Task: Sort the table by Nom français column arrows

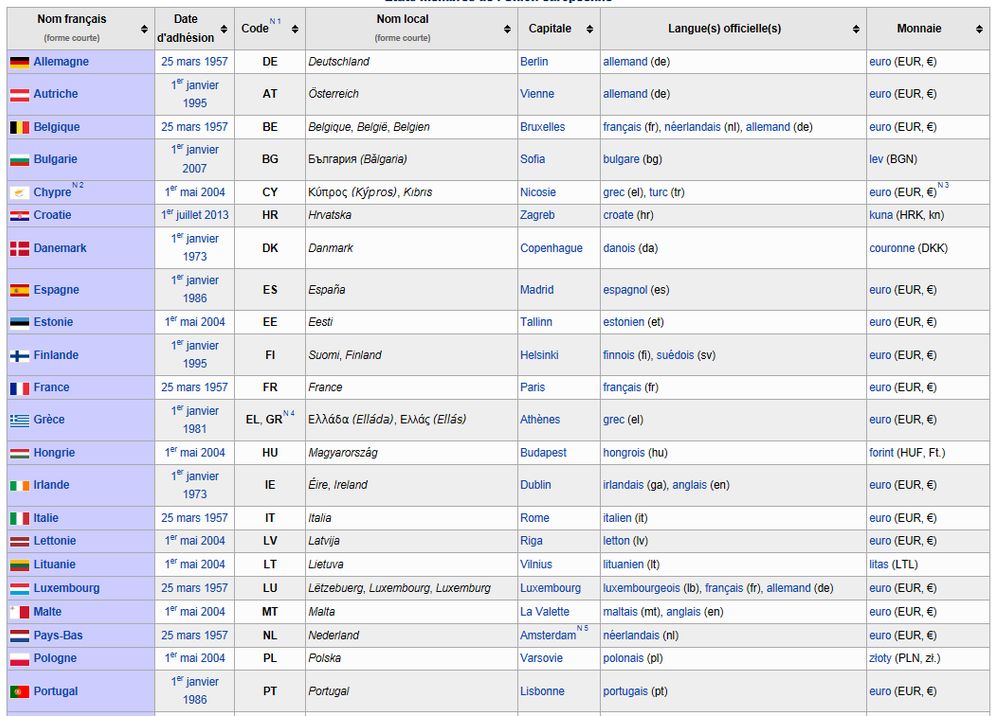Action: pos(144,29)
